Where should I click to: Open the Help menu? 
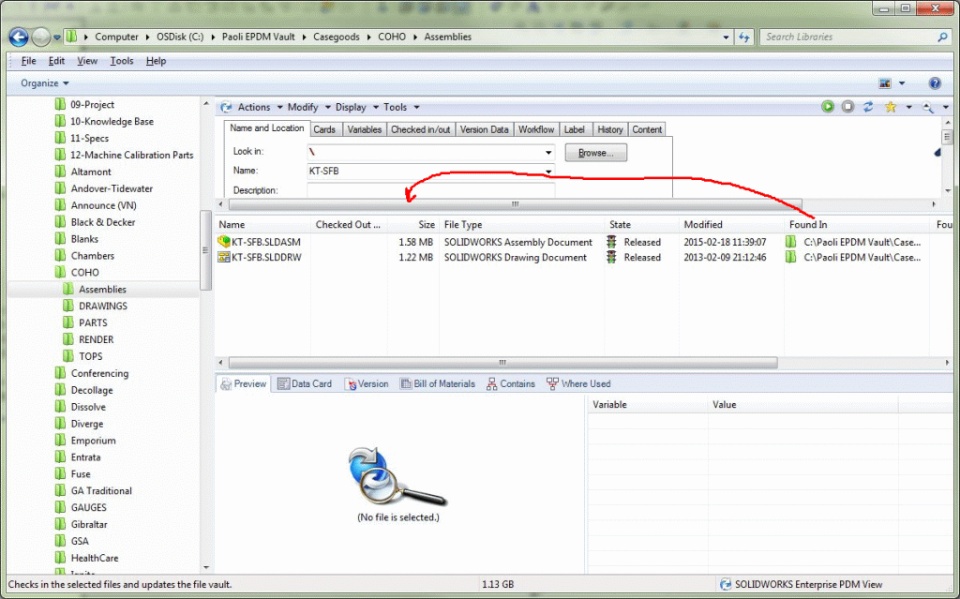tap(156, 61)
